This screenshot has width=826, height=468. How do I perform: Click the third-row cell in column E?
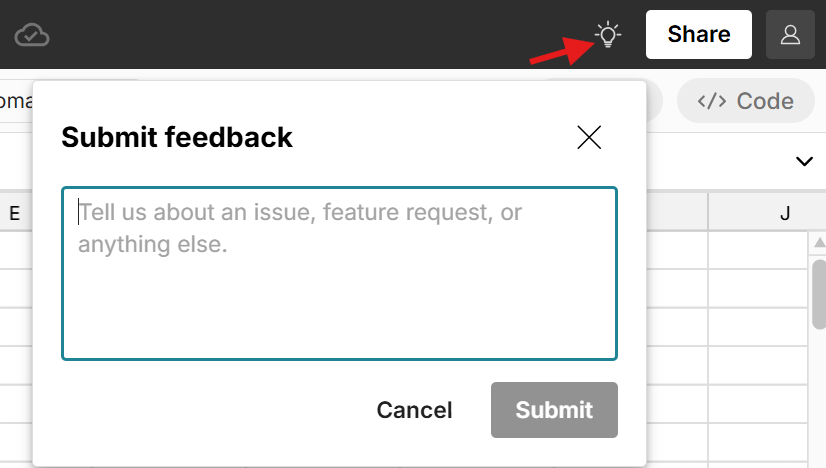[x=14, y=327]
